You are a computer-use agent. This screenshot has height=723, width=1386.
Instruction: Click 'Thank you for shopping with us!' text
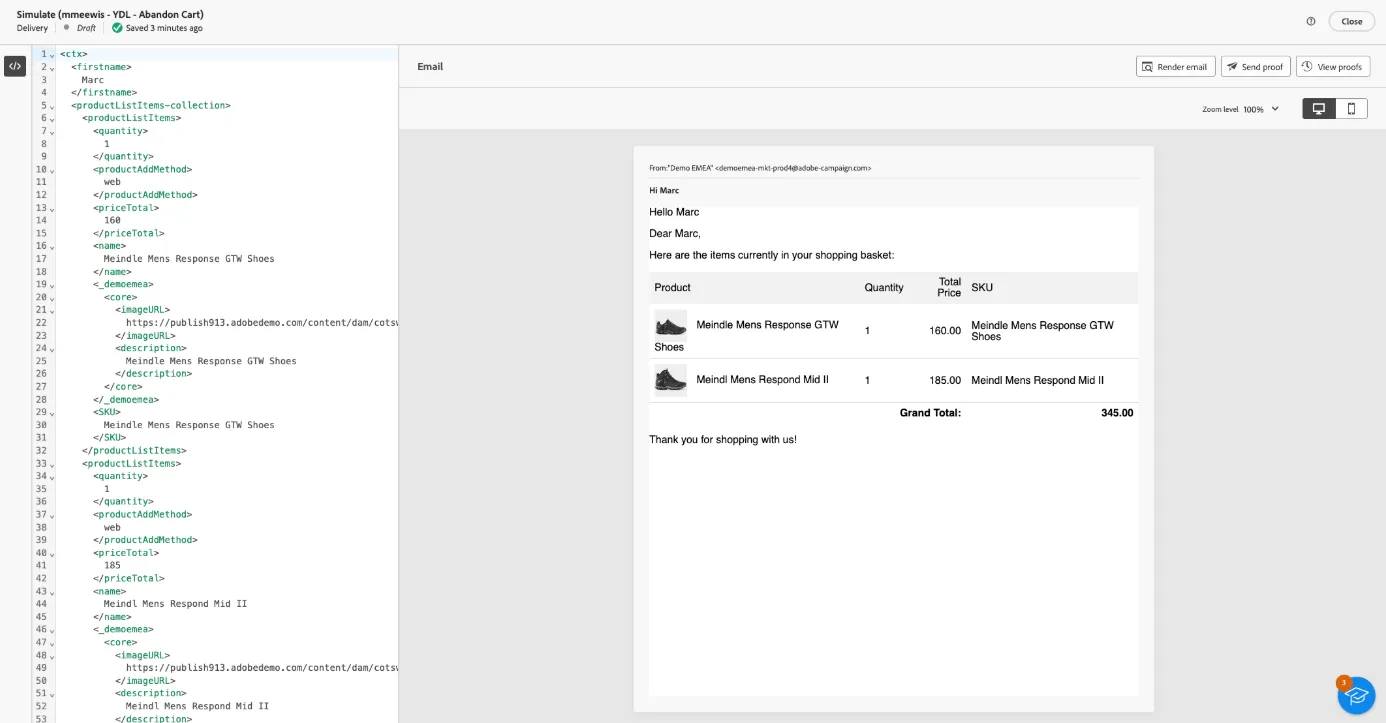pyautogui.click(x=723, y=440)
